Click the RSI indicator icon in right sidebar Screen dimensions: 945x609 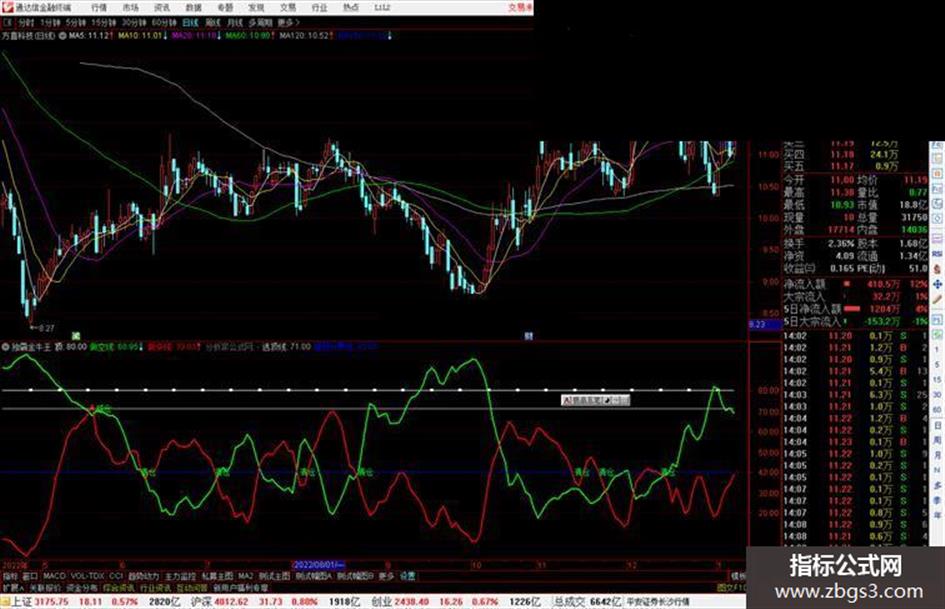(937, 254)
